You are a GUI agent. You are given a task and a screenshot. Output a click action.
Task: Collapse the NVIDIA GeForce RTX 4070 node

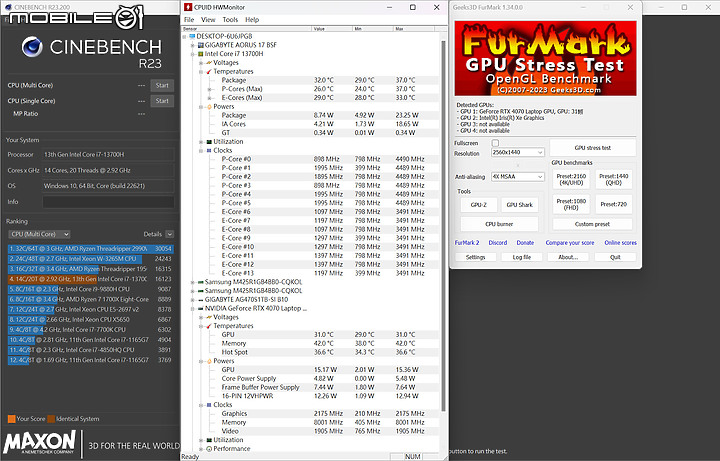point(193,309)
